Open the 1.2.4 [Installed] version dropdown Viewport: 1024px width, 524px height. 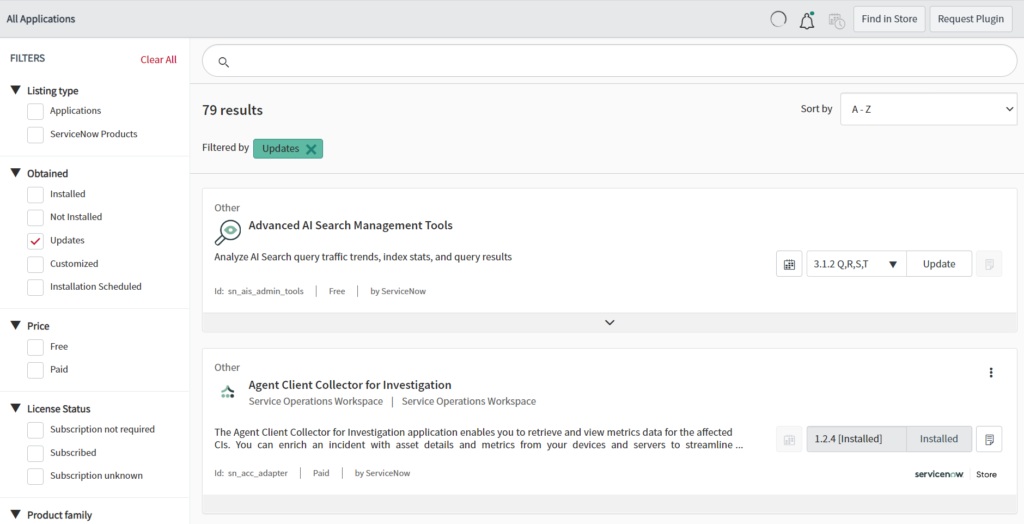coord(856,439)
